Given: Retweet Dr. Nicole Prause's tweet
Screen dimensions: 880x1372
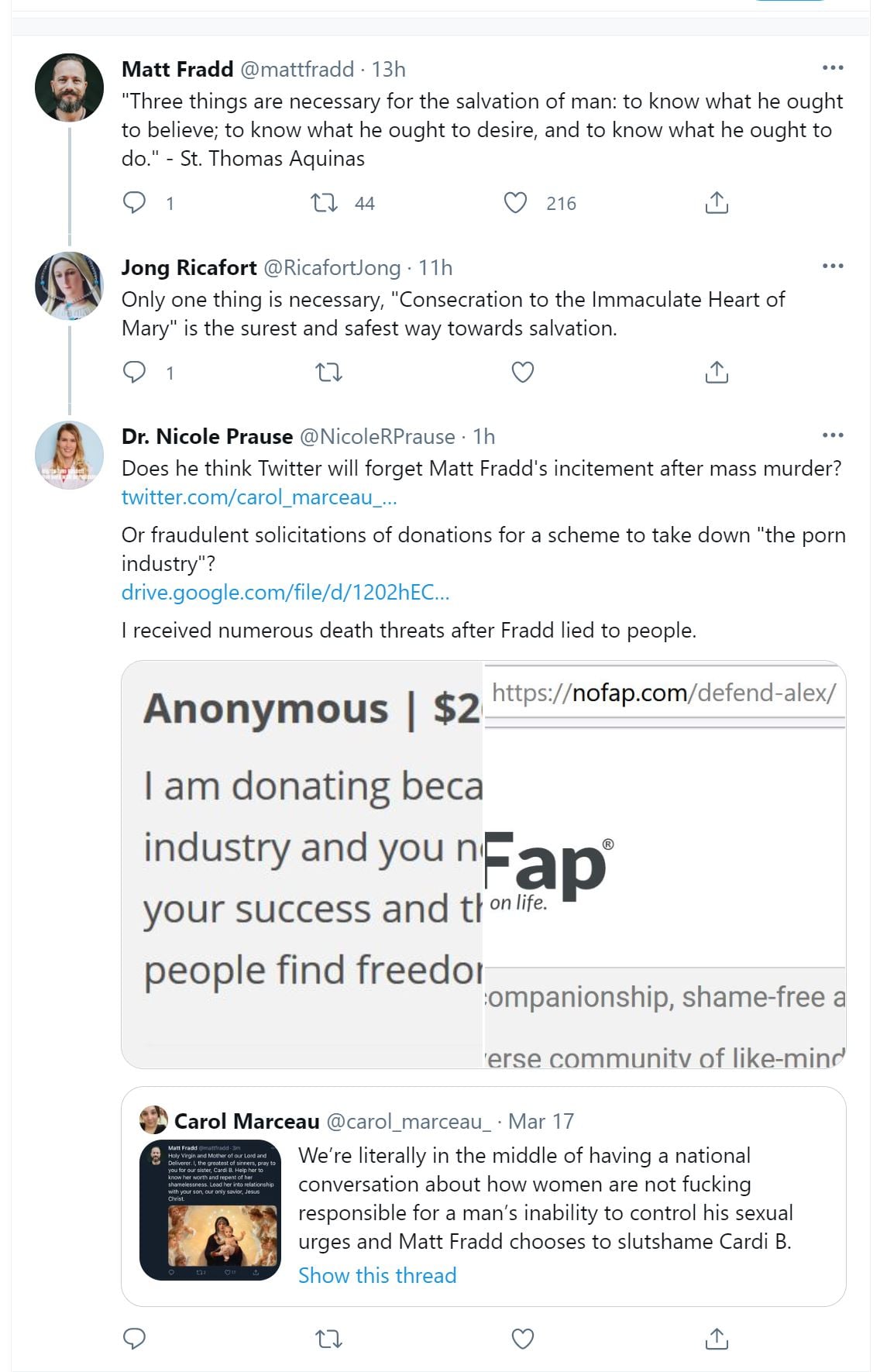Looking at the screenshot, I should pyautogui.click(x=329, y=1339).
